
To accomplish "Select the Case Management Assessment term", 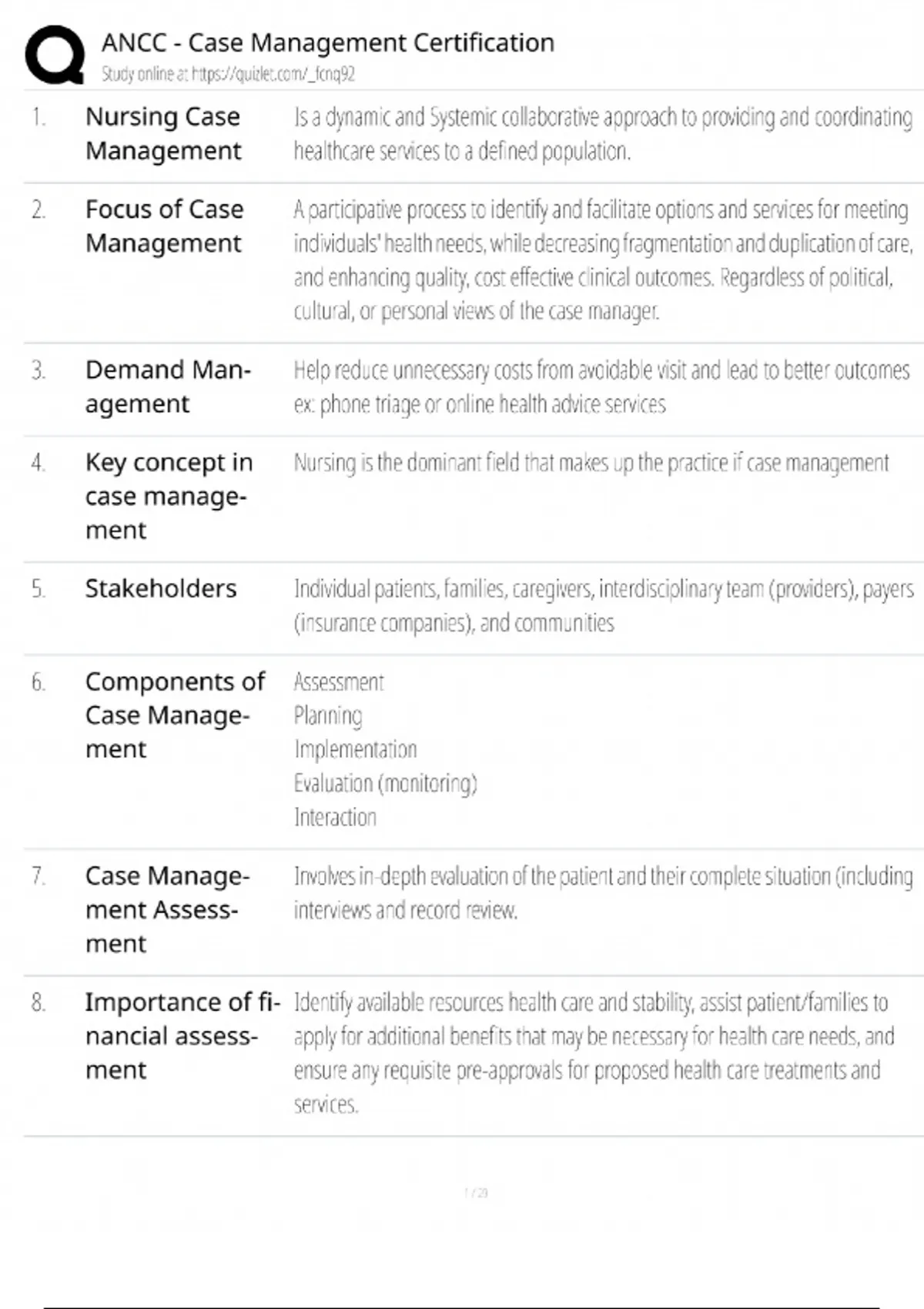I will tap(167, 909).
